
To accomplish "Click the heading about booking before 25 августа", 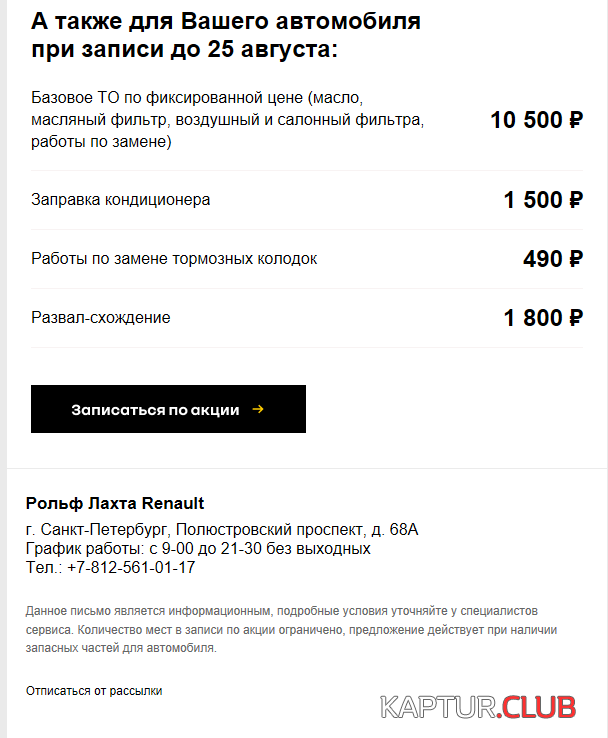I will [x=184, y=49].
